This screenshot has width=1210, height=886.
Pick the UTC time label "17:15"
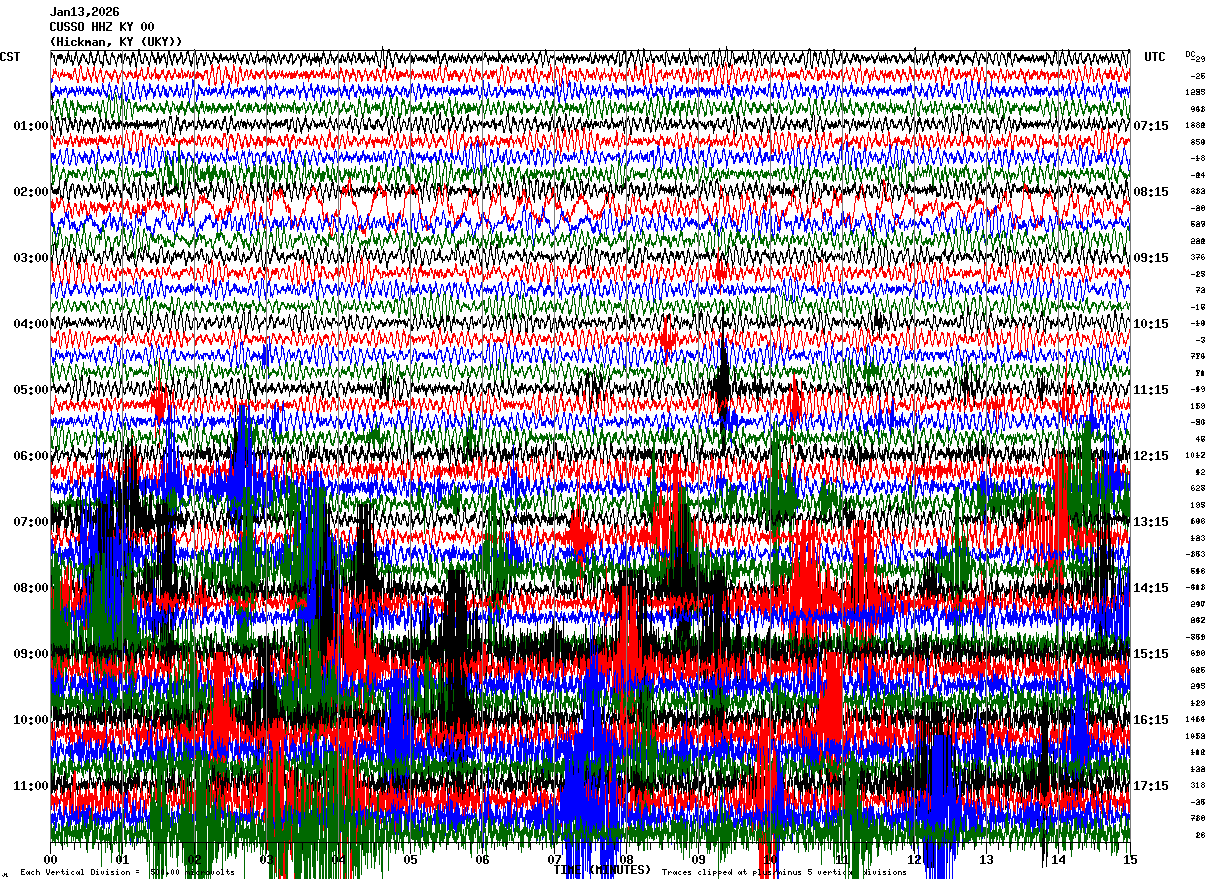tap(1151, 786)
